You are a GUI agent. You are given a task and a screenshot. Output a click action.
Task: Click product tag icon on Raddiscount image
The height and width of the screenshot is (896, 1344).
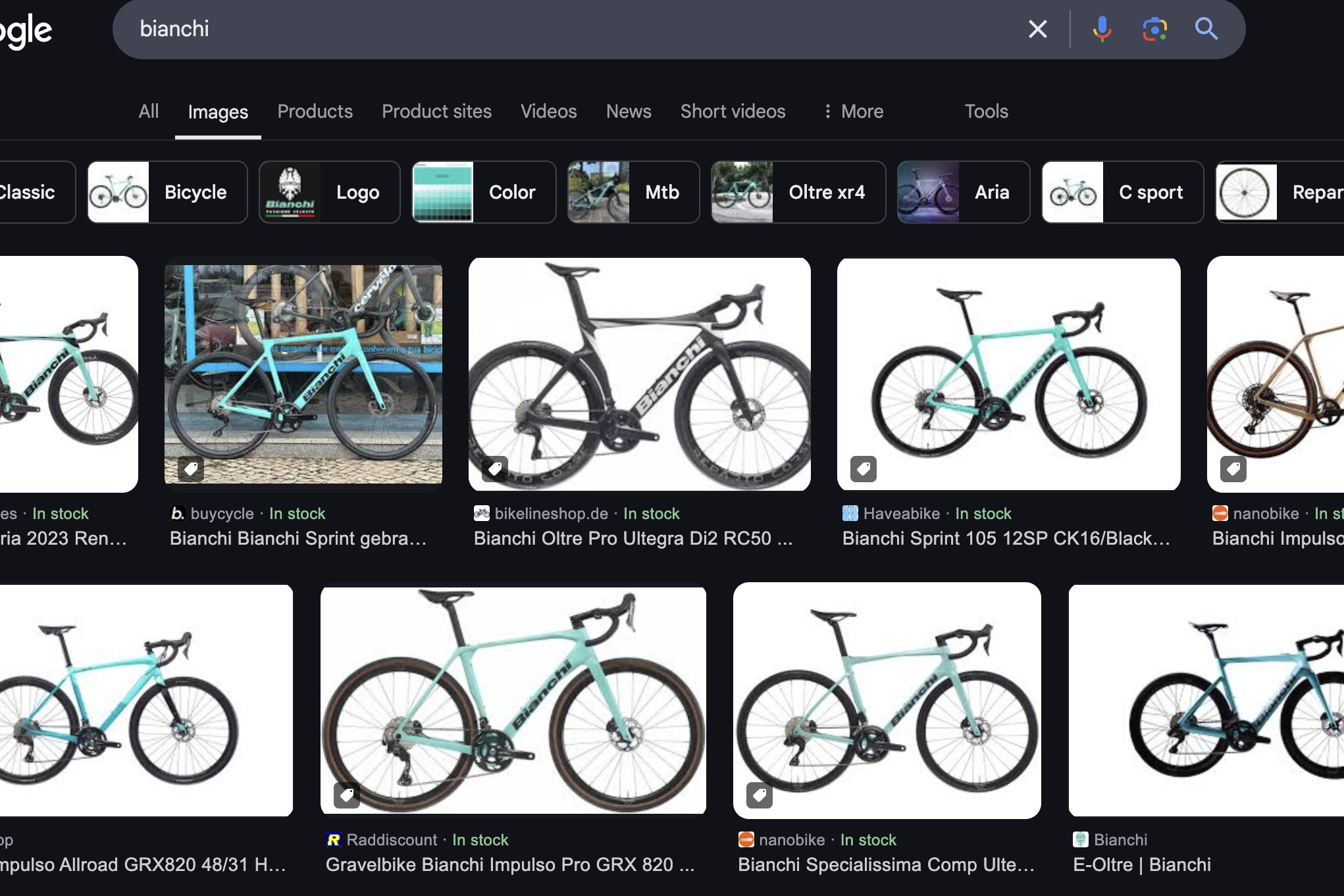[x=347, y=795]
